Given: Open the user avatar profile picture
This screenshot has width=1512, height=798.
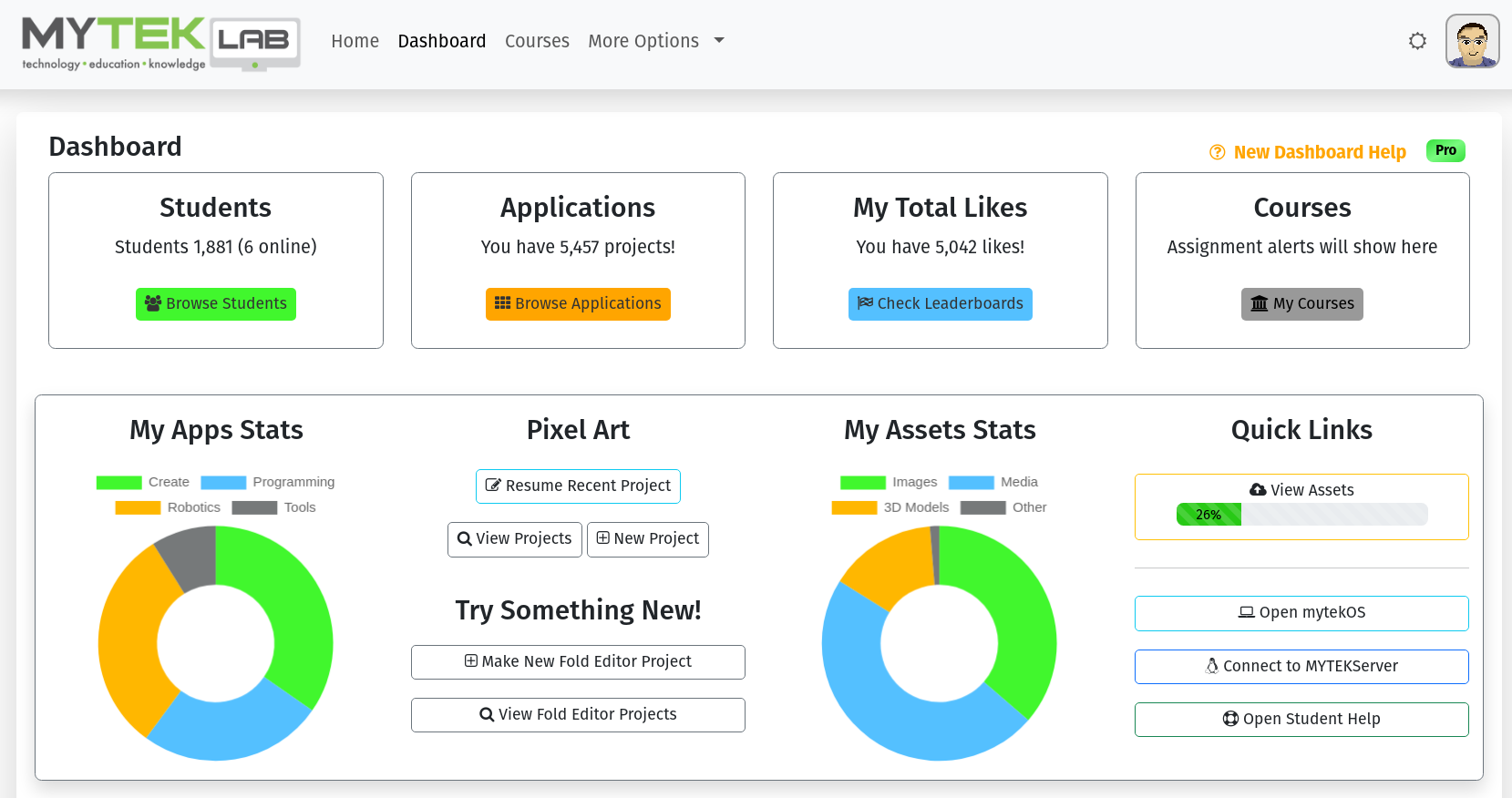Looking at the screenshot, I should pos(1472,41).
